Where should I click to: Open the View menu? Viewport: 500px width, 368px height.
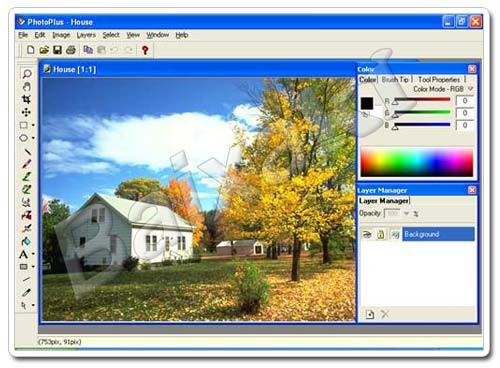(133, 35)
